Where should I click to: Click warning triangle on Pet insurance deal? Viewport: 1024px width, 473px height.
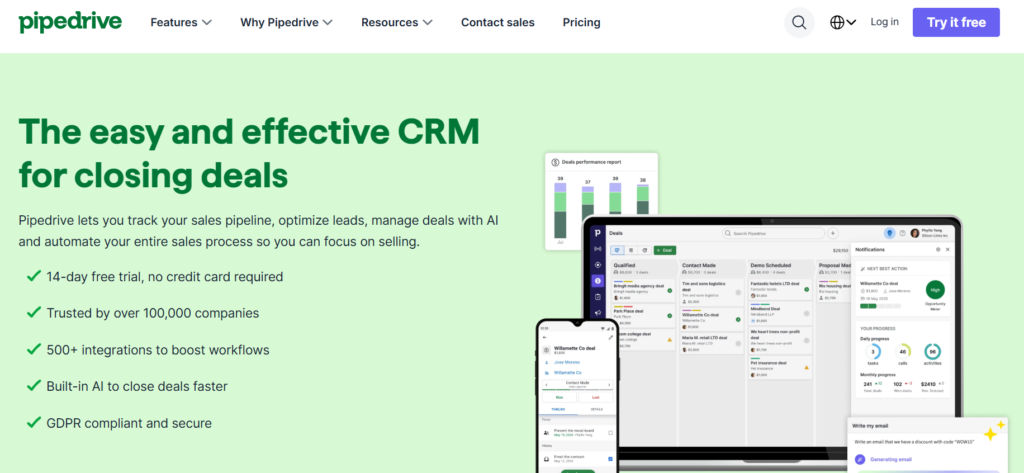(807, 367)
